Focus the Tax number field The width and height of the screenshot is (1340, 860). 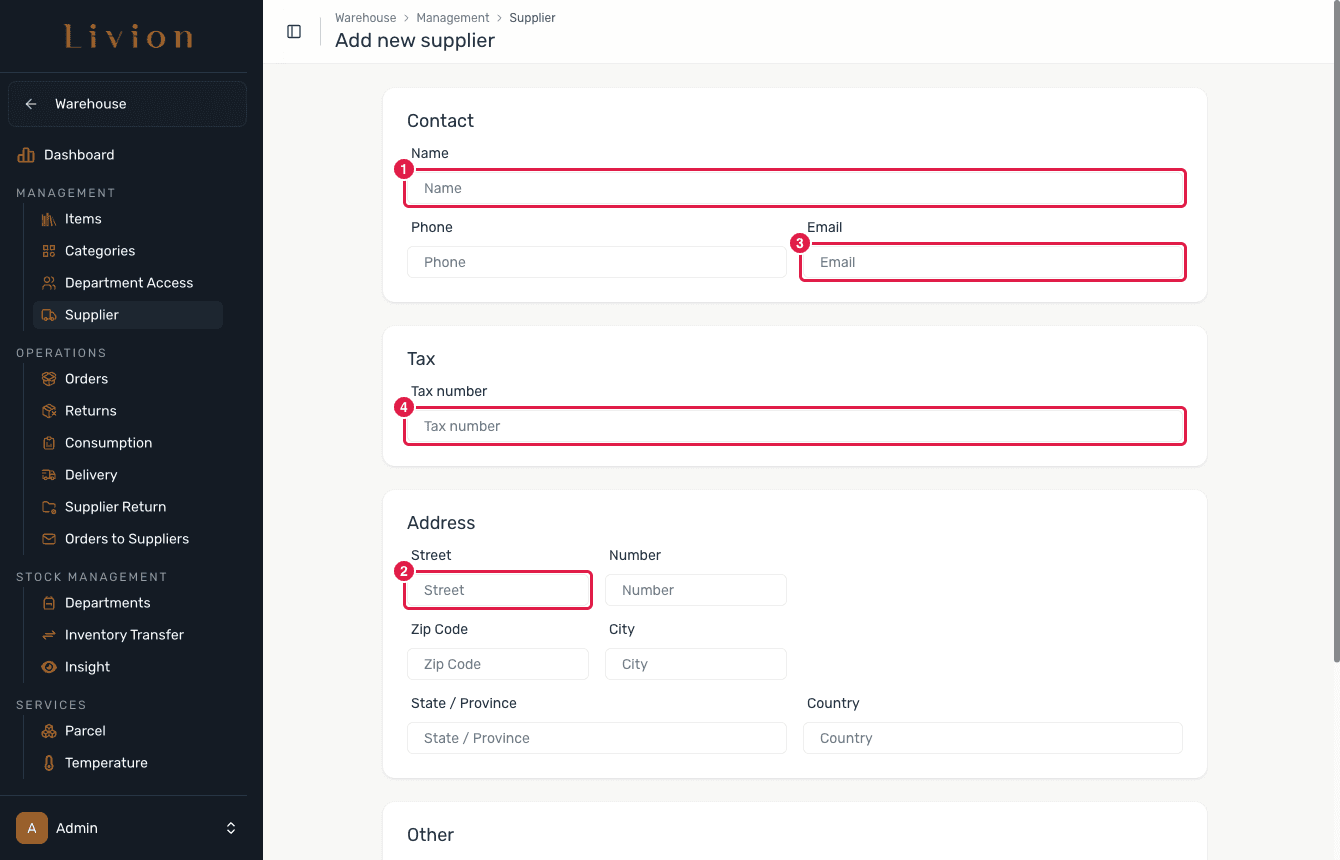click(795, 426)
